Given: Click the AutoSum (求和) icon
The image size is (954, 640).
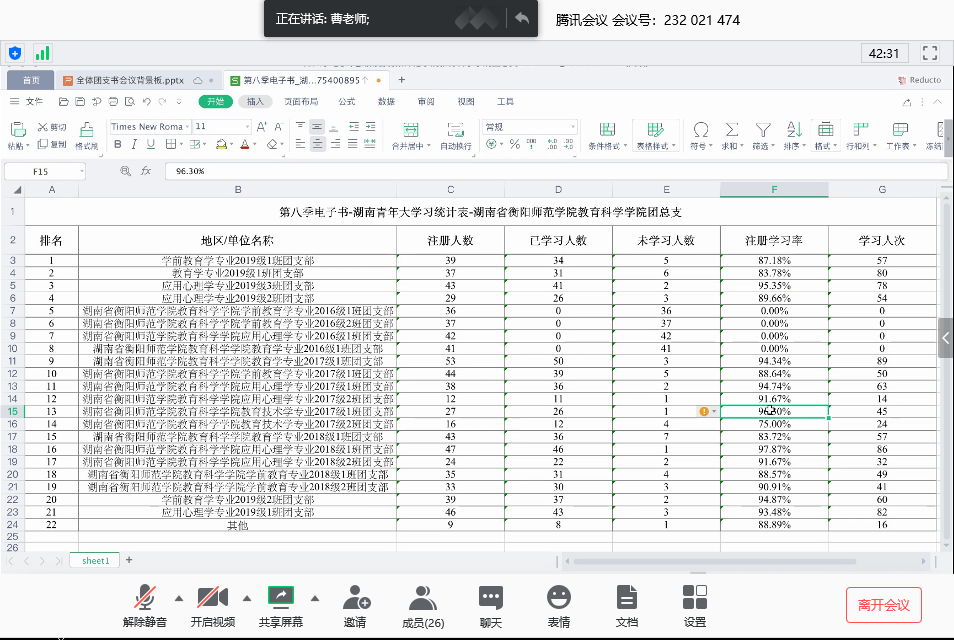Looking at the screenshot, I should point(732,133).
